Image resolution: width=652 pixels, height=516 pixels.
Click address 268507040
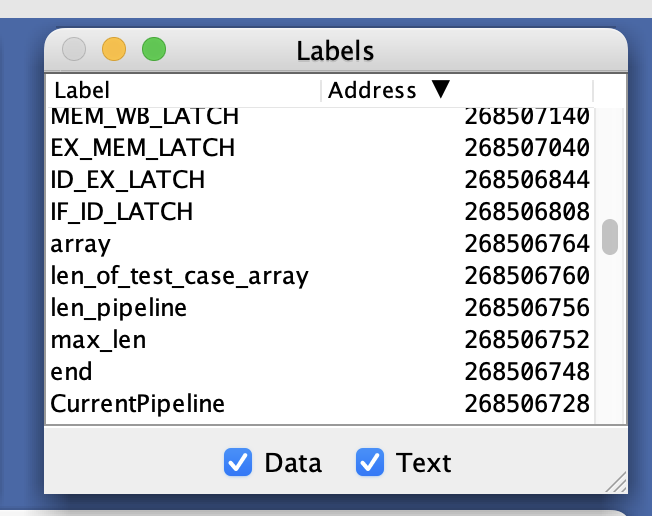(527, 147)
